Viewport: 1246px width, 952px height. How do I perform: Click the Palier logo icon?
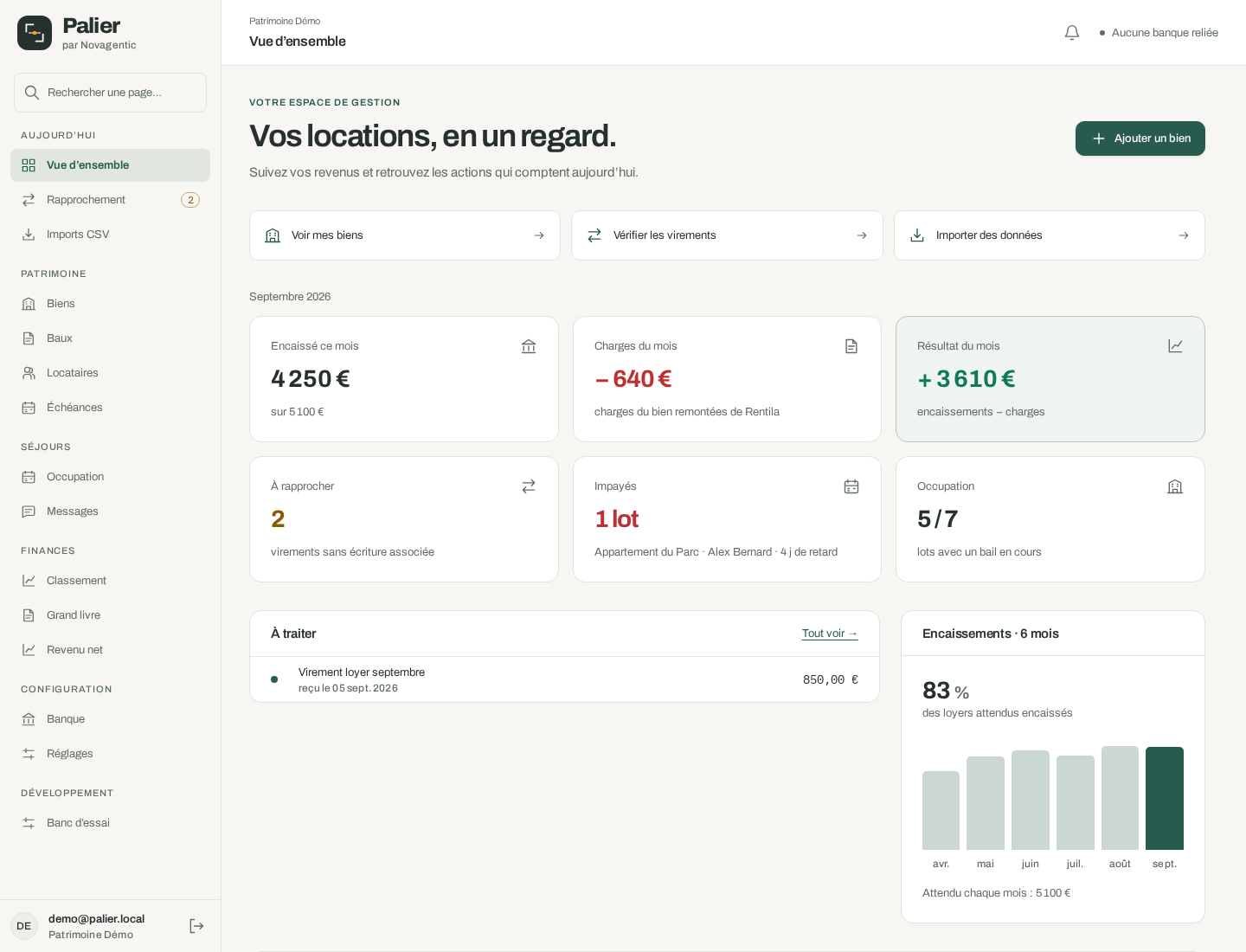(x=35, y=33)
